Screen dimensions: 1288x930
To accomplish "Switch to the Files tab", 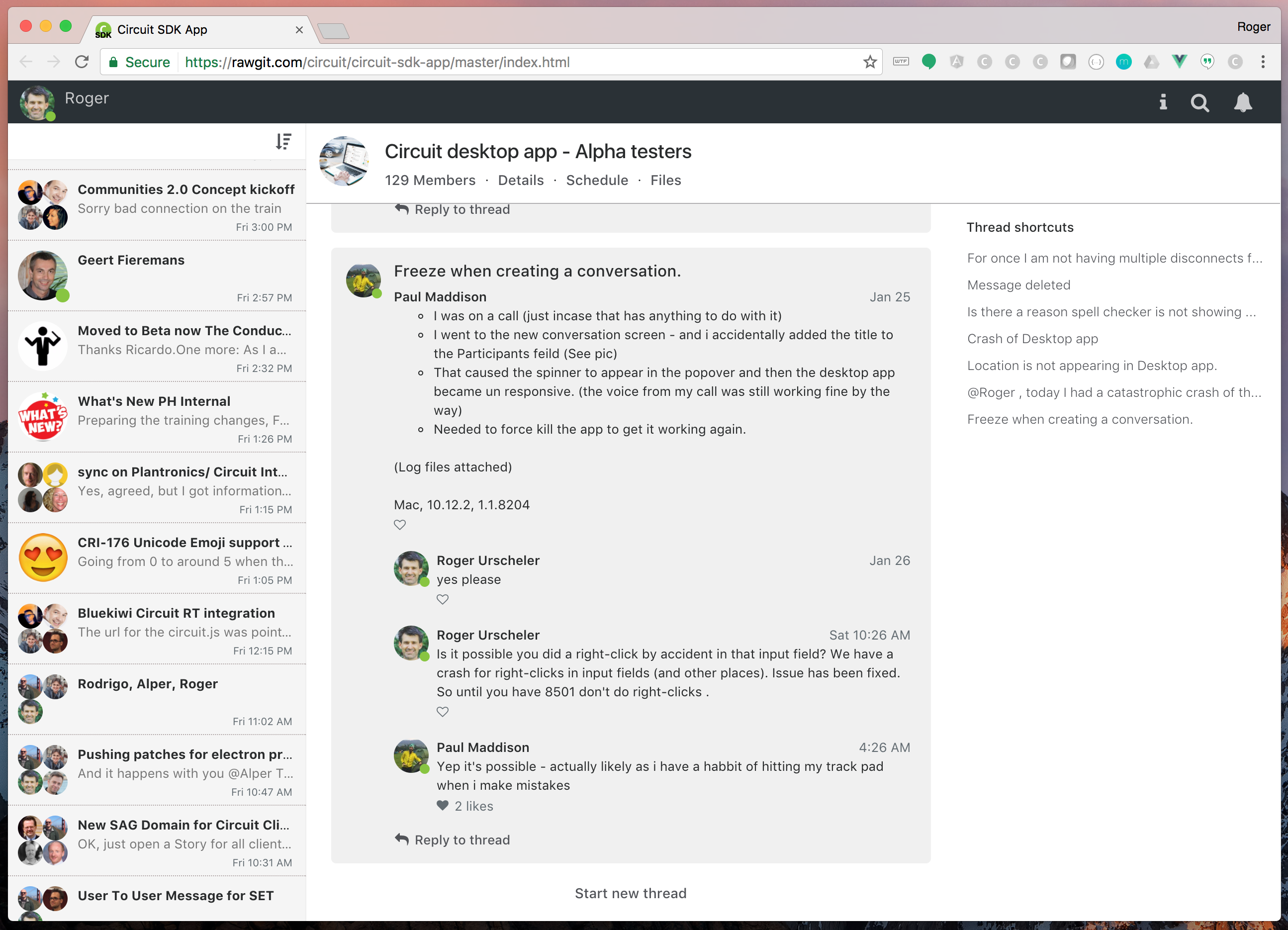I will tap(665, 180).
